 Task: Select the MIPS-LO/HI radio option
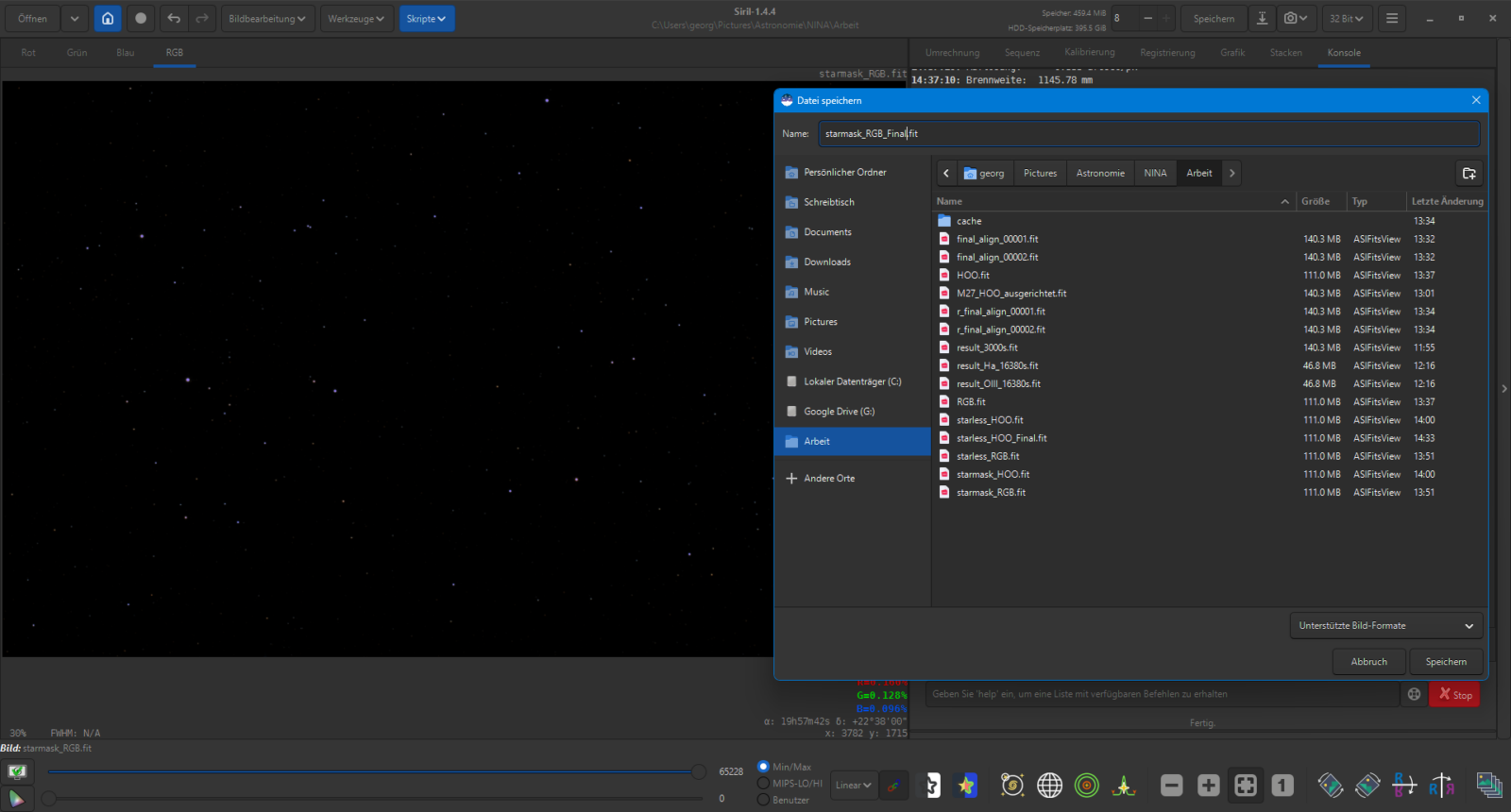pyautogui.click(x=763, y=784)
